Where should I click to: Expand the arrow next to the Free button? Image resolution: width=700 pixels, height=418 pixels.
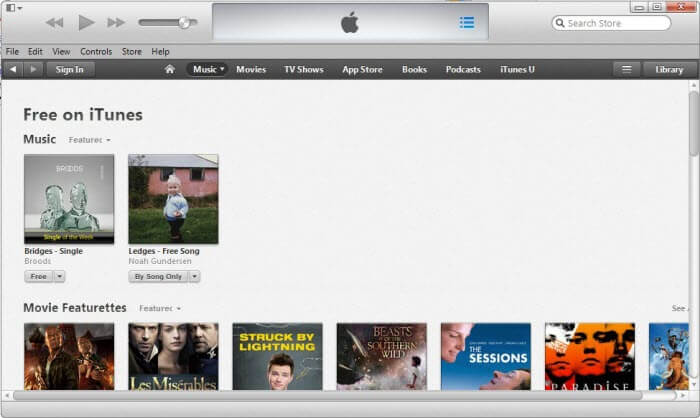point(59,276)
